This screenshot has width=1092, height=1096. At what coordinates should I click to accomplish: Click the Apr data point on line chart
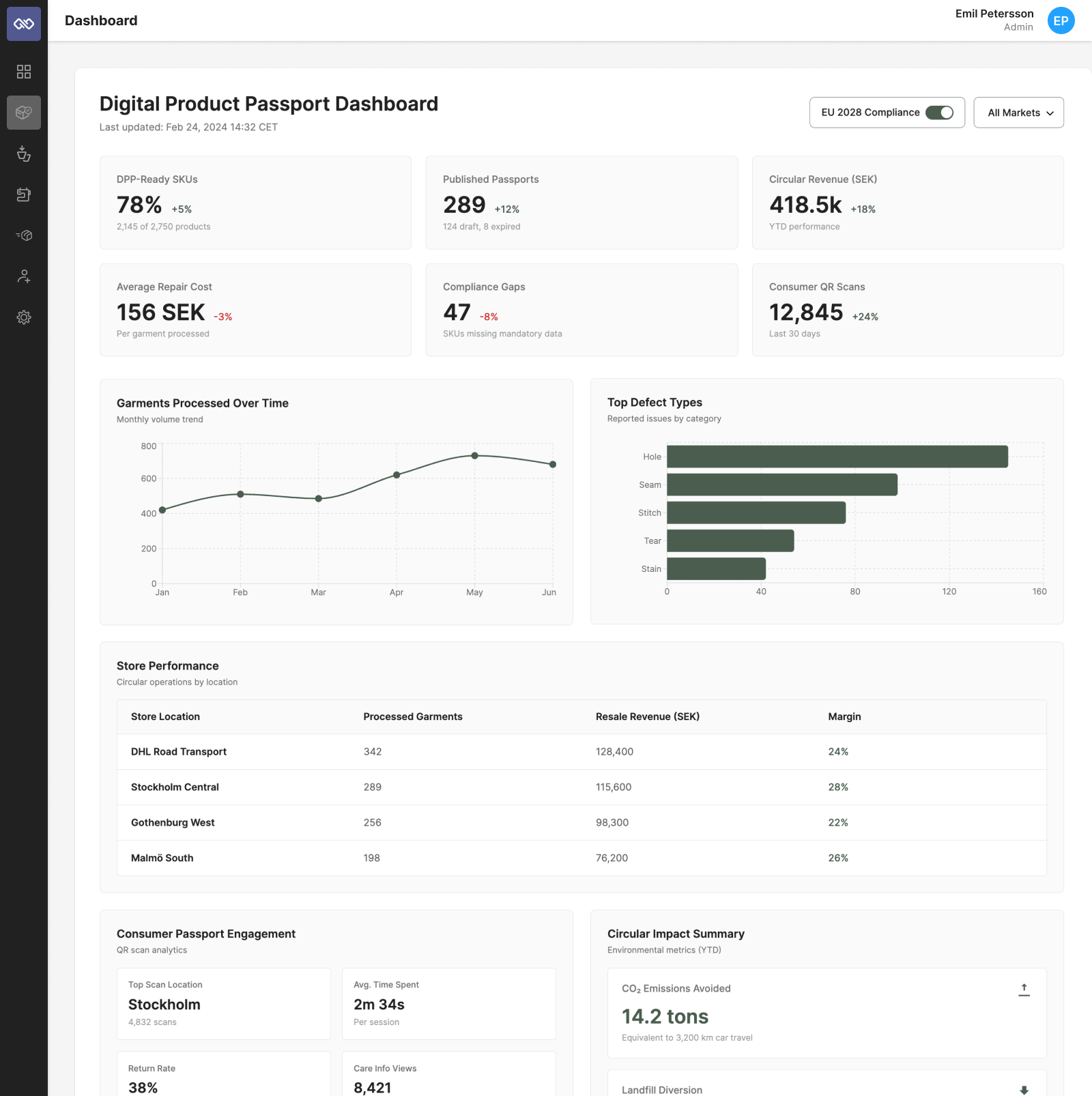(x=397, y=475)
